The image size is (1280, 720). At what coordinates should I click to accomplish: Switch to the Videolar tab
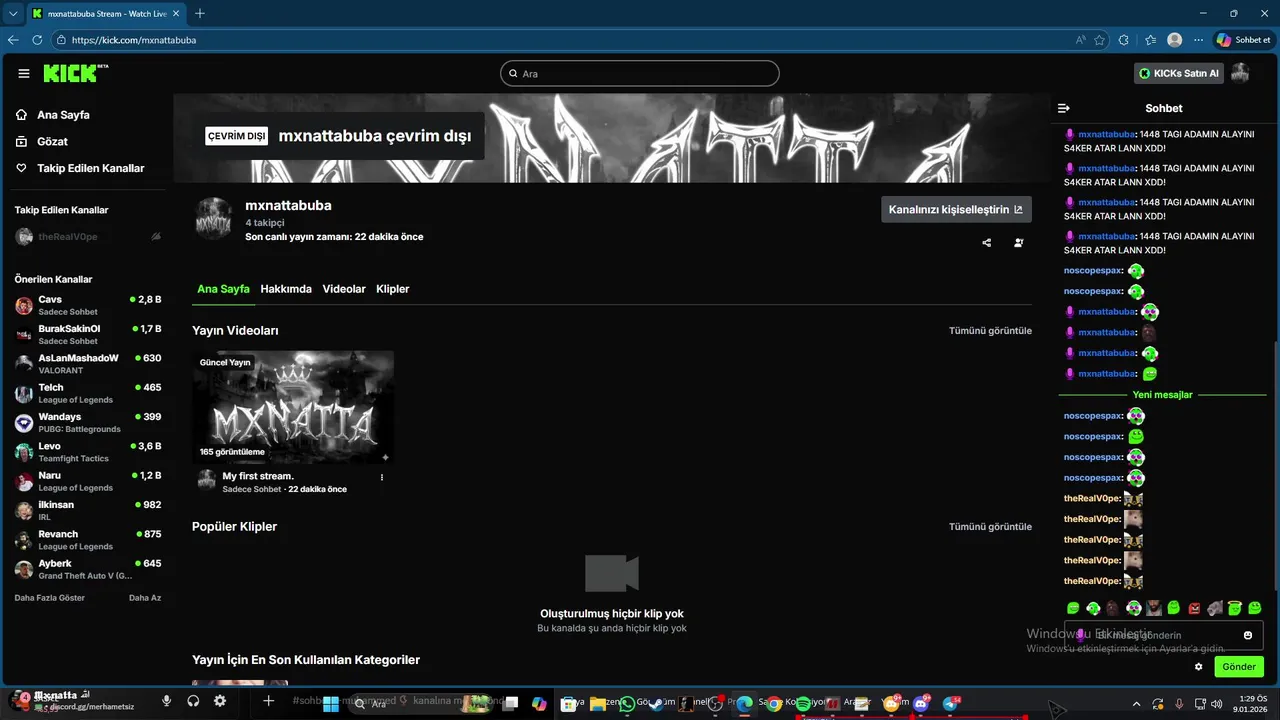pyautogui.click(x=344, y=289)
